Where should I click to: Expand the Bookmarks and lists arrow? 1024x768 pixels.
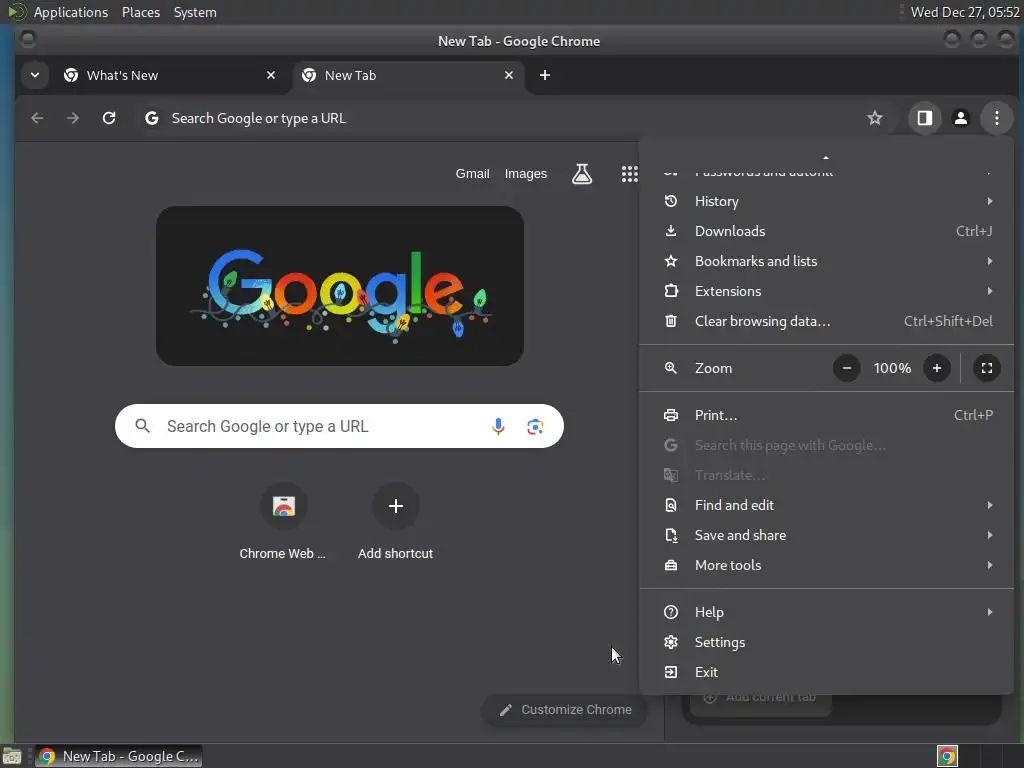pos(990,261)
